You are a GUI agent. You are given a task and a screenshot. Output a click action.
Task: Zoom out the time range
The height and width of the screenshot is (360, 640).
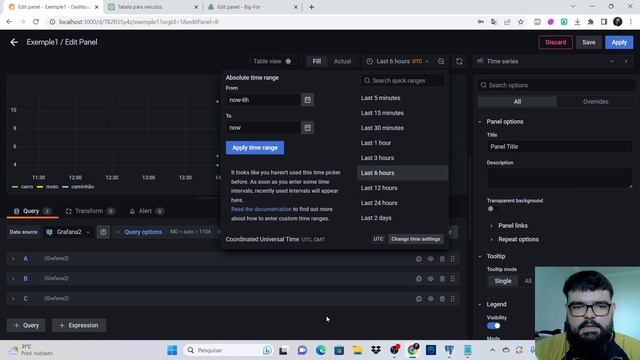441,61
